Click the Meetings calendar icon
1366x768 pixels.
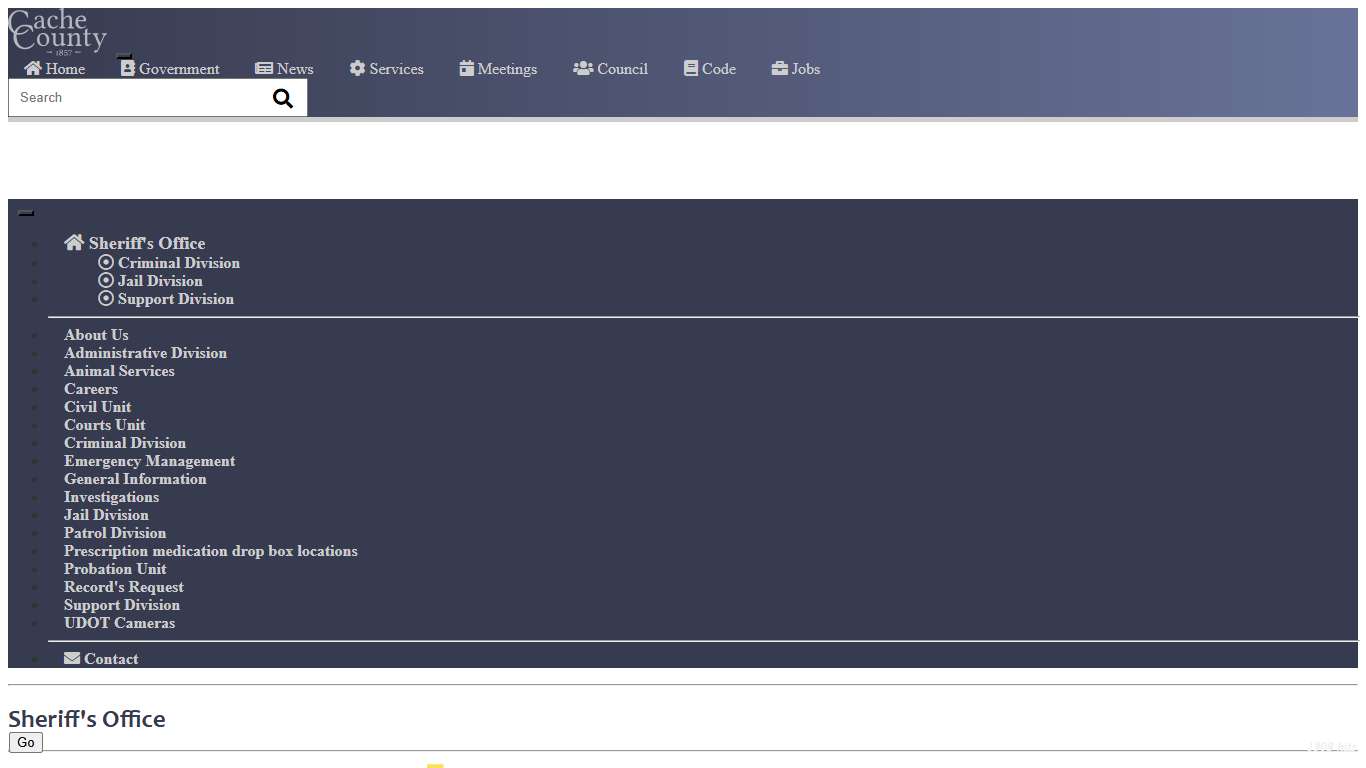click(x=466, y=68)
